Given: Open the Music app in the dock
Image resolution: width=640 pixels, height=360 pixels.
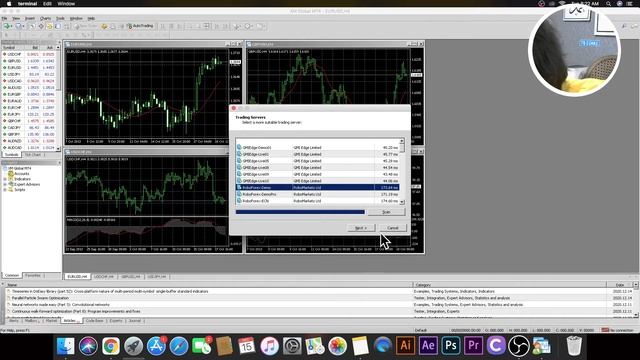Looking at the screenshot, I should tap(269, 346).
